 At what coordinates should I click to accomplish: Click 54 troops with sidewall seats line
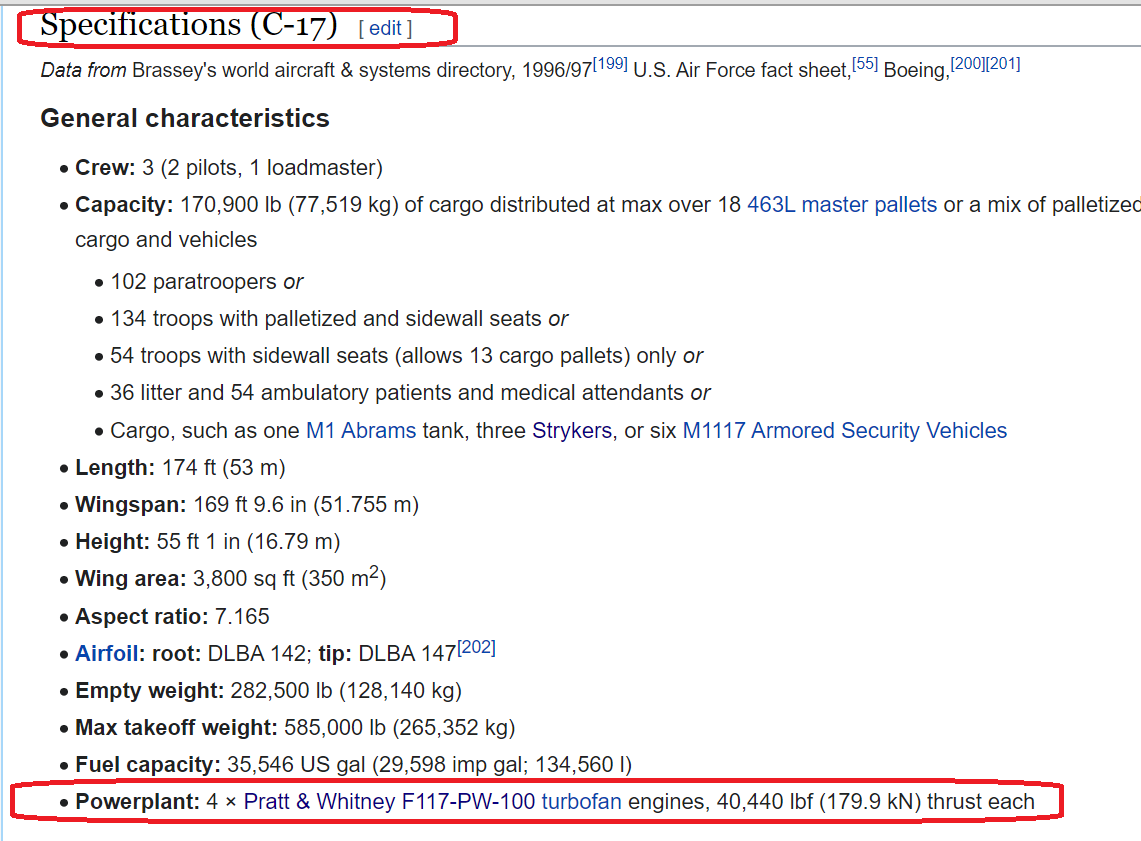(407, 356)
